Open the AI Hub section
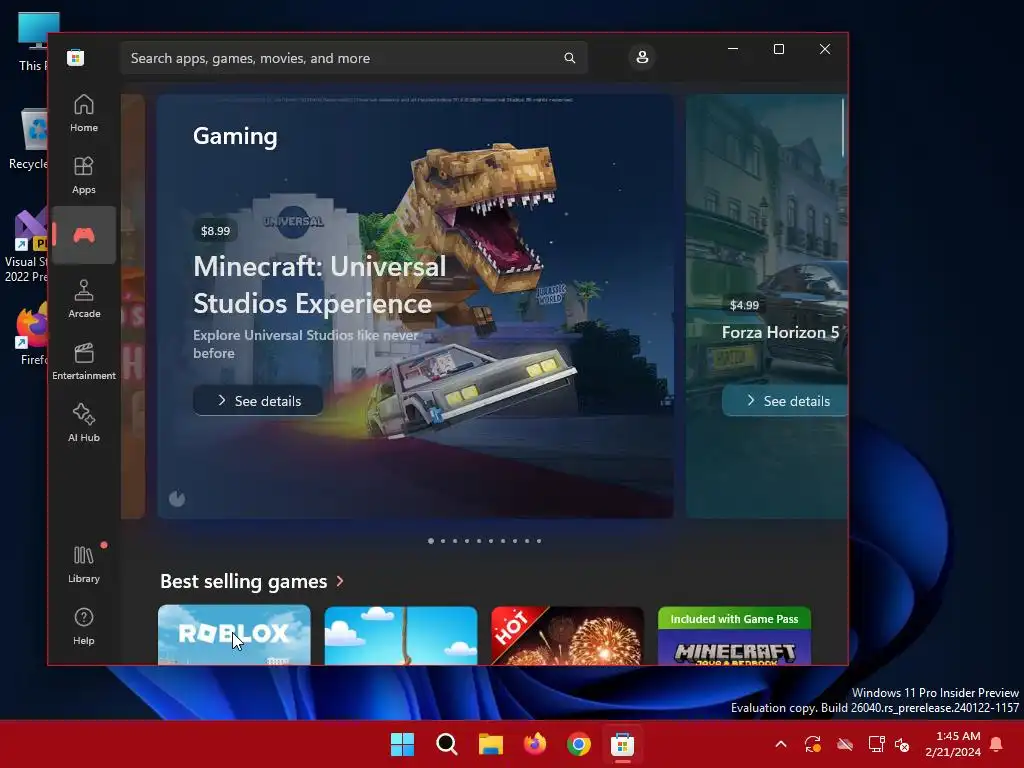The height and width of the screenshot is (768, 1024). coord(84,423)
